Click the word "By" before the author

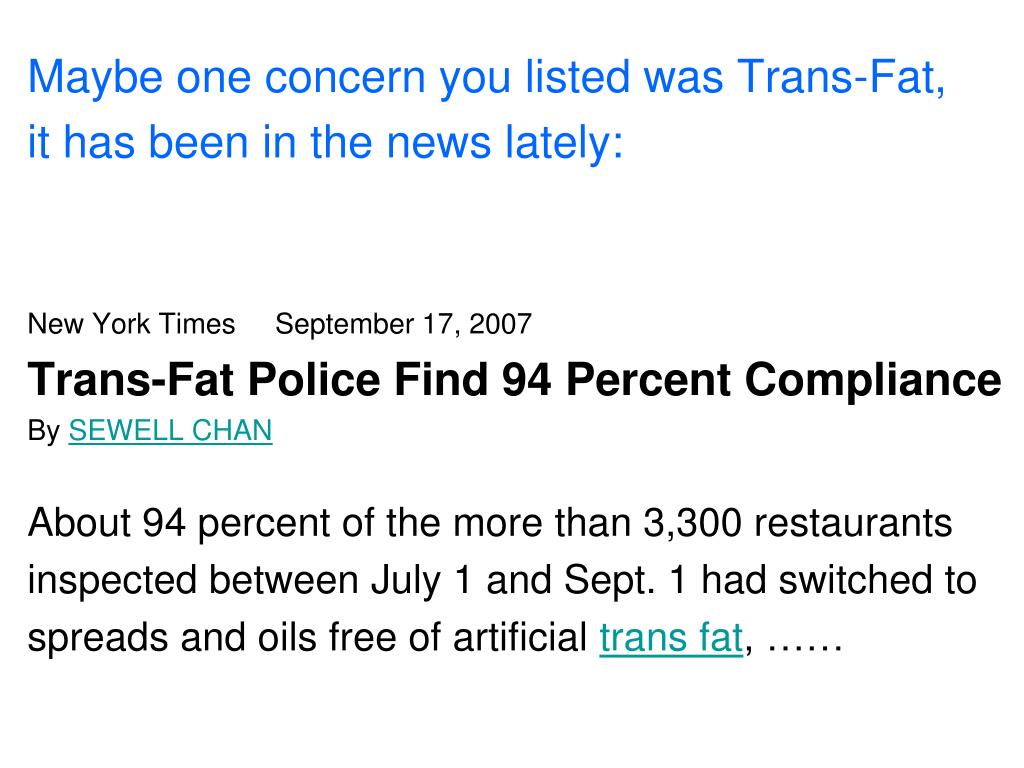tap(44, 431)
